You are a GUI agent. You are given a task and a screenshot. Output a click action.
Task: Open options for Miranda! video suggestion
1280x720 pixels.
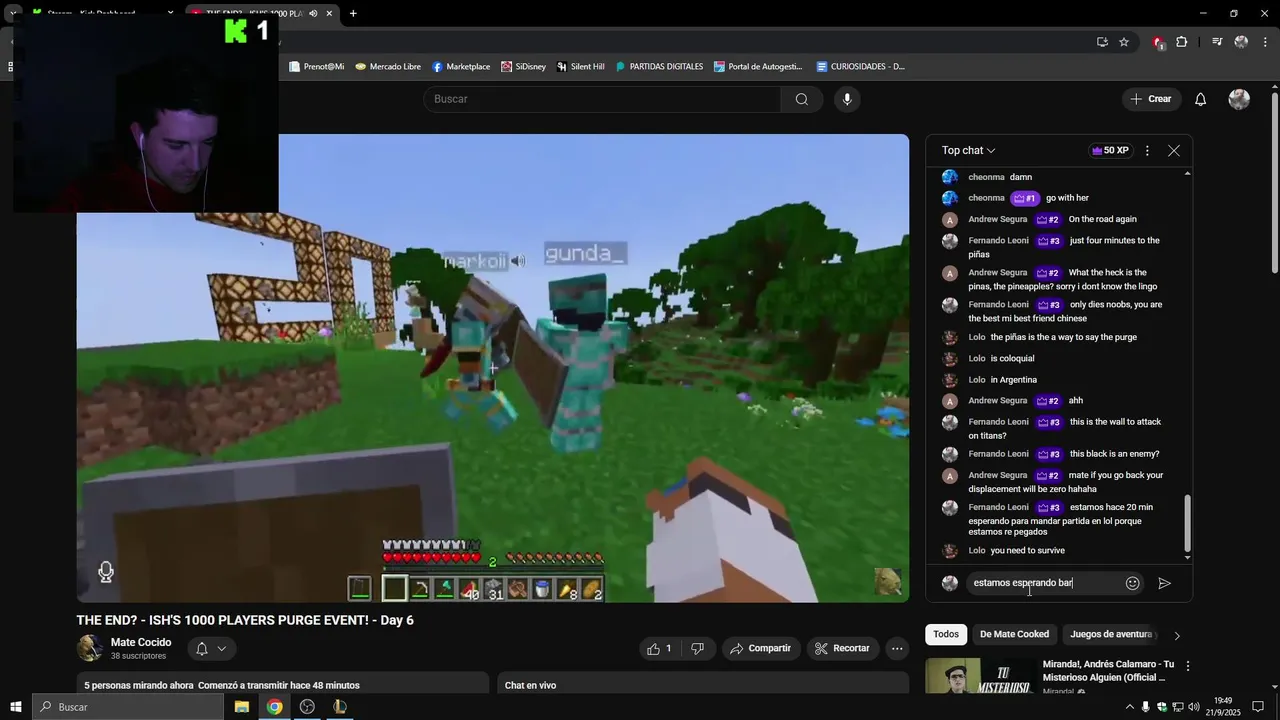pyautogui.click(x=1188, y=665)
